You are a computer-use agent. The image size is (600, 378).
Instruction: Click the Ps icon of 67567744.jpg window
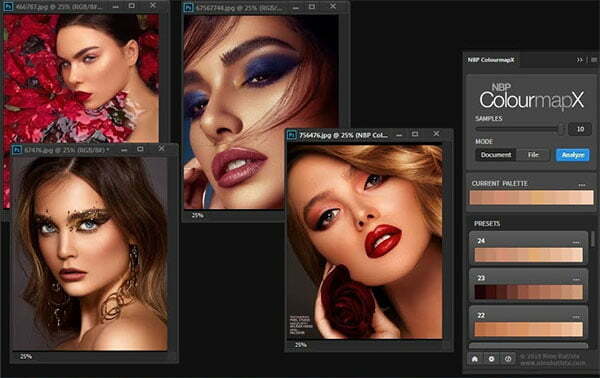(x=188, y=7)
